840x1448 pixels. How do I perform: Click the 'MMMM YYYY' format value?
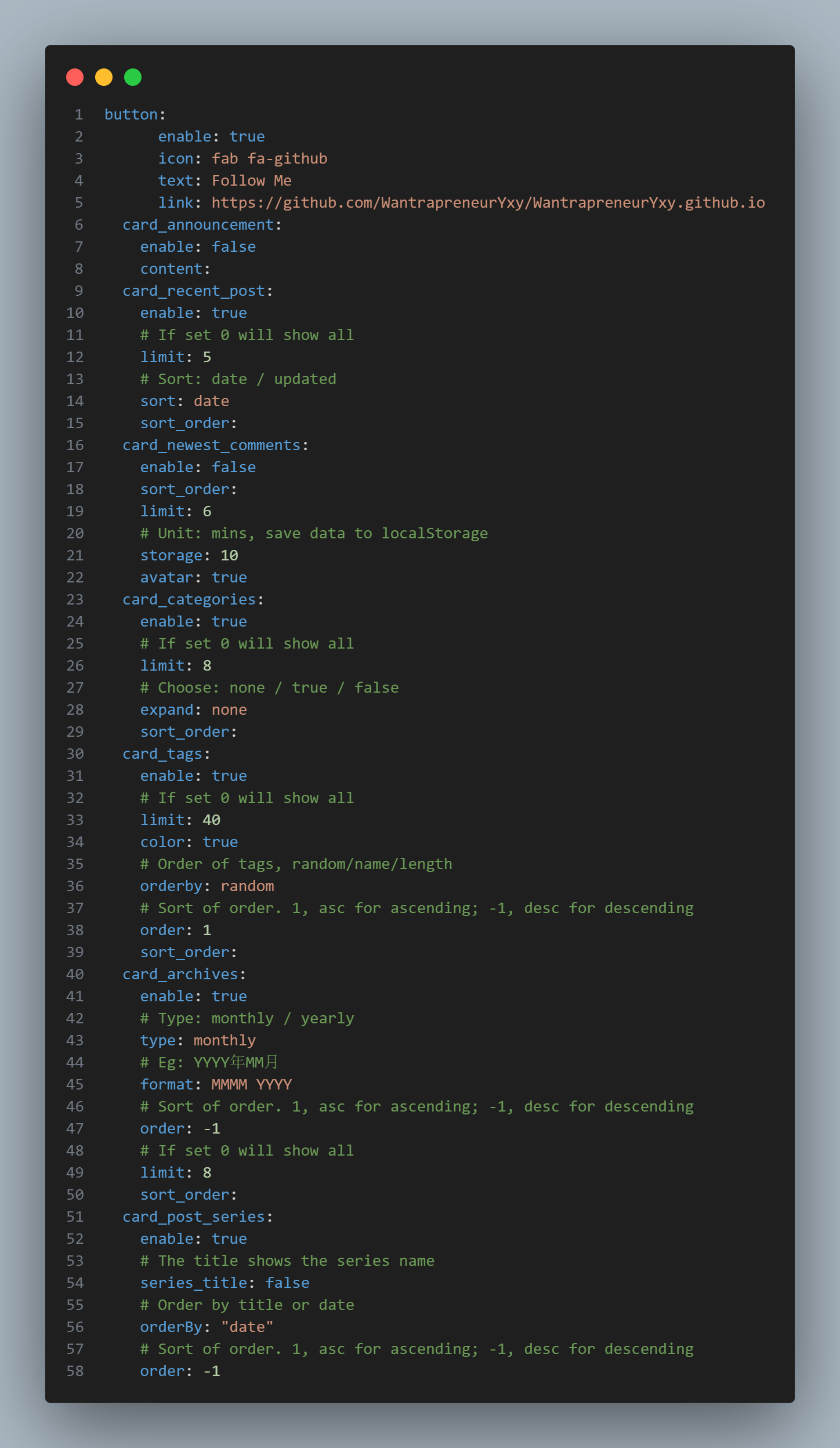click(x=251, y=1084)
